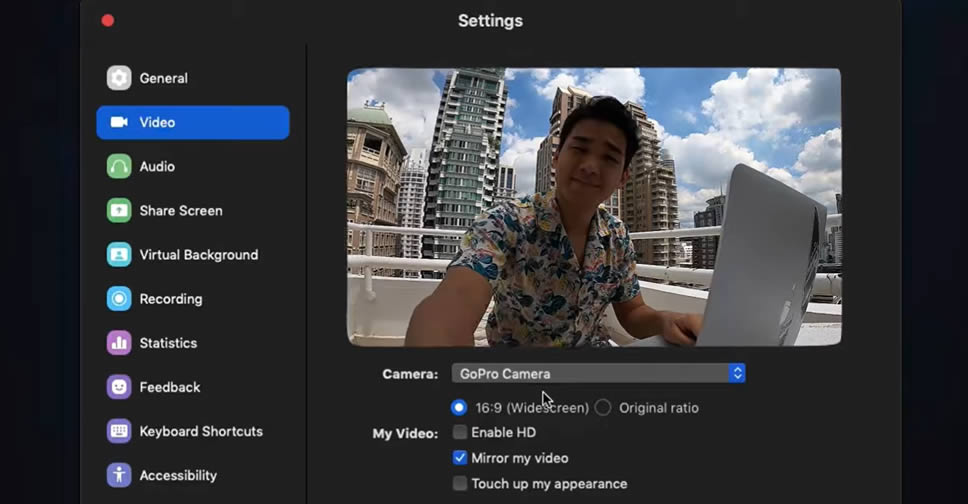Screen dimensions: 968x504
Task: Click the Keyboard Shortcuts icon
Action: [x=119, y=431]
